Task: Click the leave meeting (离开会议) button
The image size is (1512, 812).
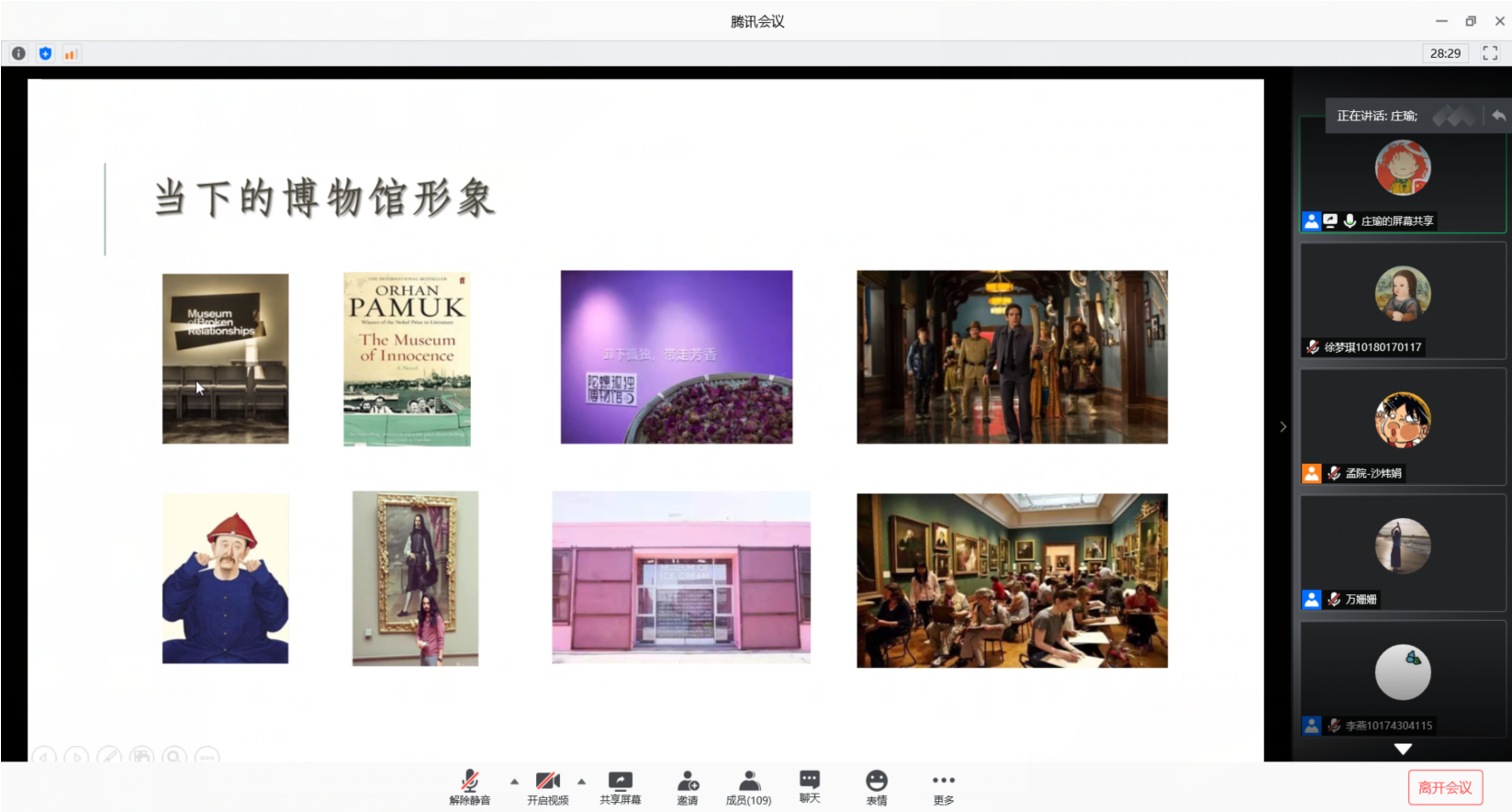Action: click(1445, 787)
